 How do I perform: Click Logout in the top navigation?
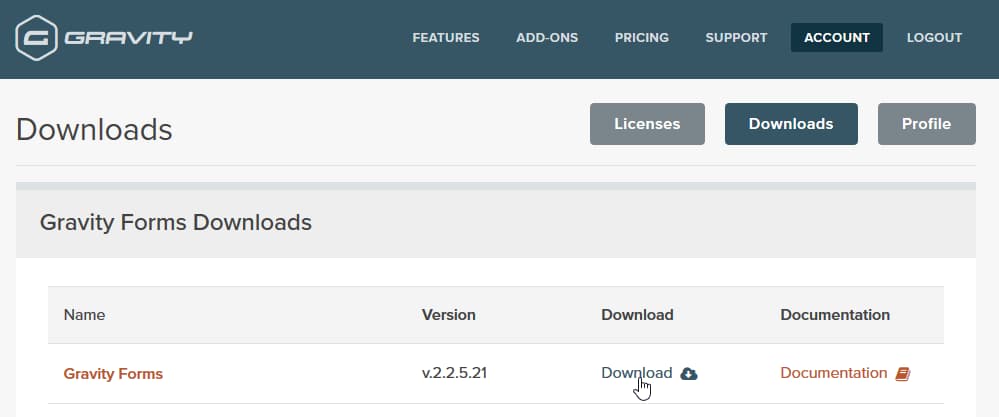[935, 38]
